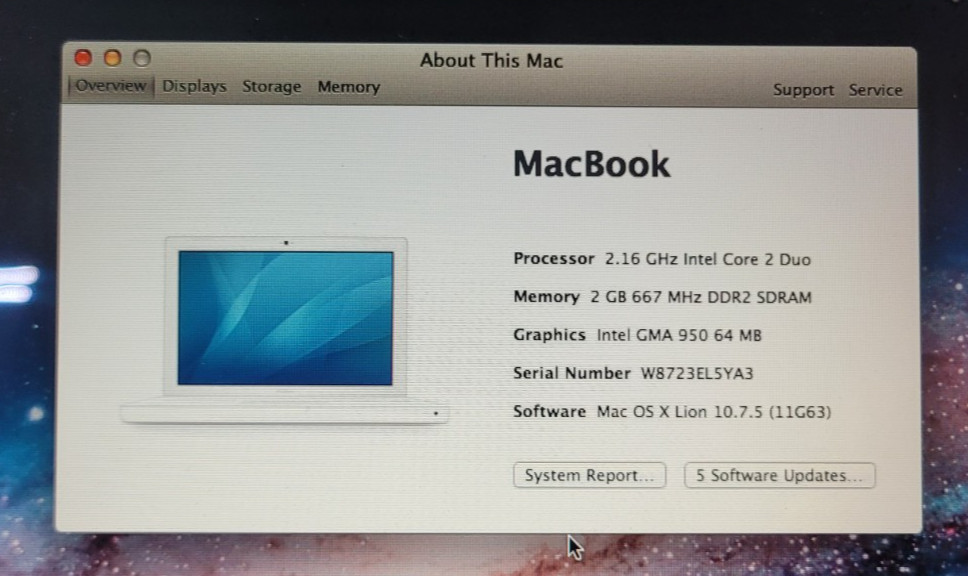Open the Displays tab
Image resolution: width=968 pixels, height=576 pixels.
tap(194, 86)
